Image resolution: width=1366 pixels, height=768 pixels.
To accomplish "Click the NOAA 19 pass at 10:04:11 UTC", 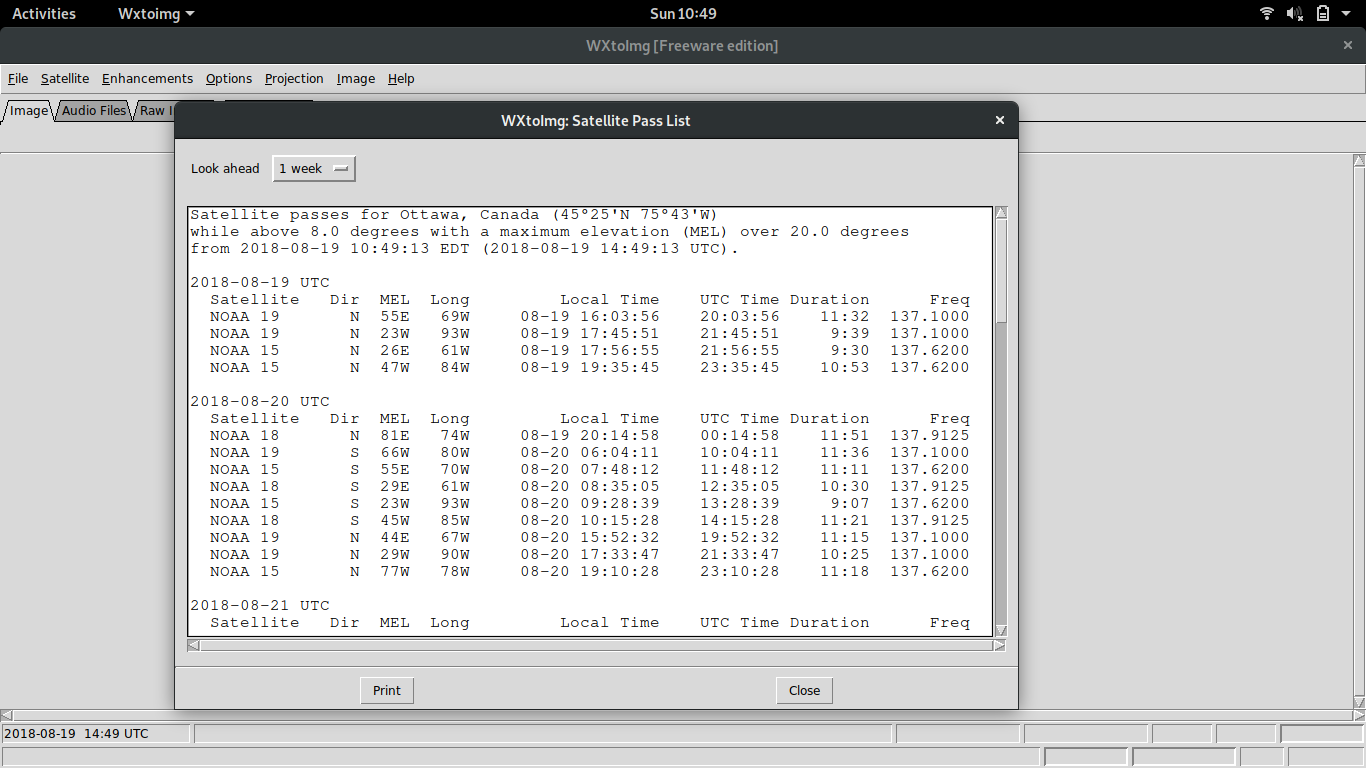I will (590, 452).
